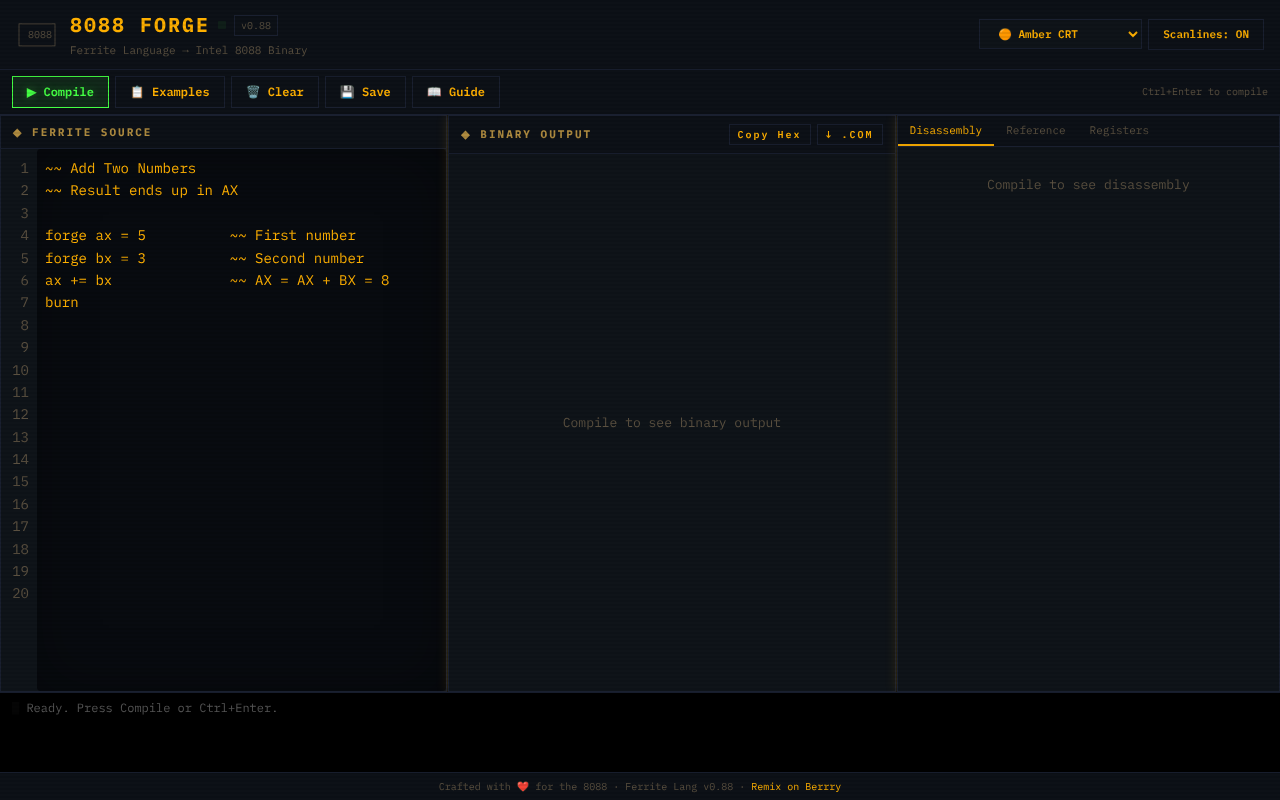The width and height of the screenshot is (1280, 800).
Task: Click the diamond icon beside FERRITE SOURCE
Action: [x=17, y=133]
